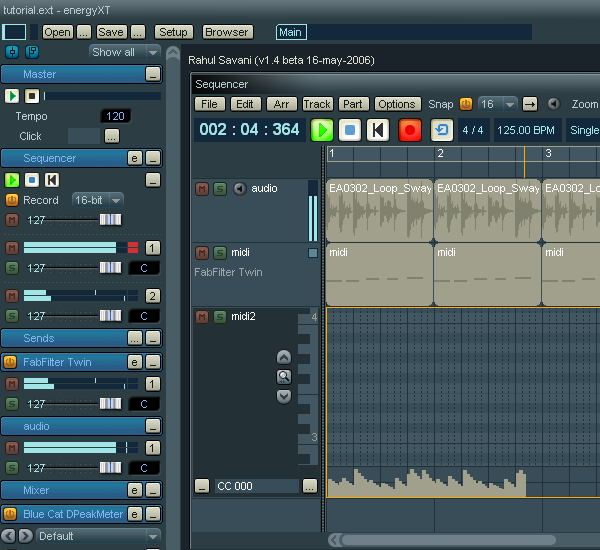Open FabFilter Twin editor e button
The image size is (600, 550).
coord(135,362)
